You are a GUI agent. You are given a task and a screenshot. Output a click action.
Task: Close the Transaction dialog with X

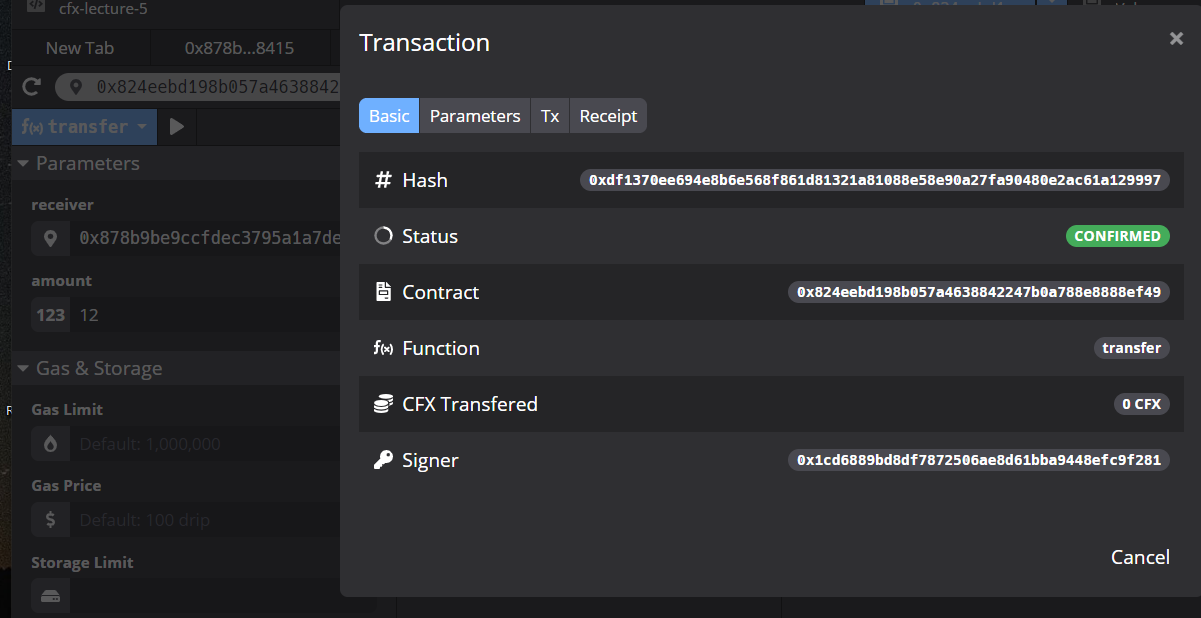1176,39
